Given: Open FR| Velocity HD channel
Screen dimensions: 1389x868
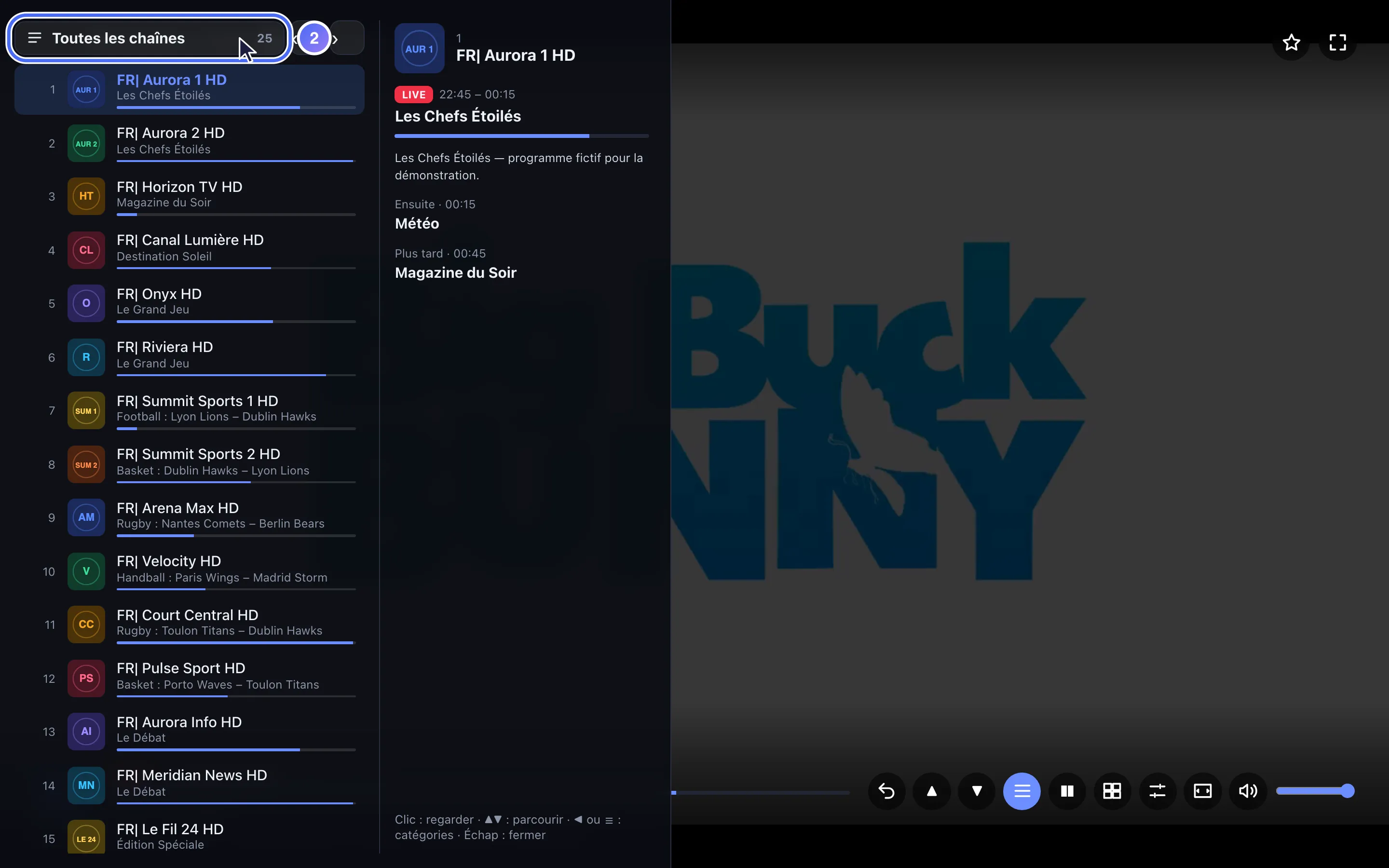Looking at the screenshot, I should [190, 571].
